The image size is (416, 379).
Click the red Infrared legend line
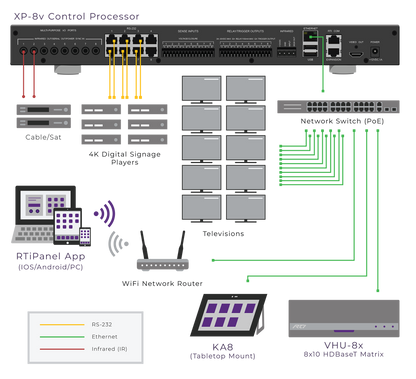[x=62, y=349]
